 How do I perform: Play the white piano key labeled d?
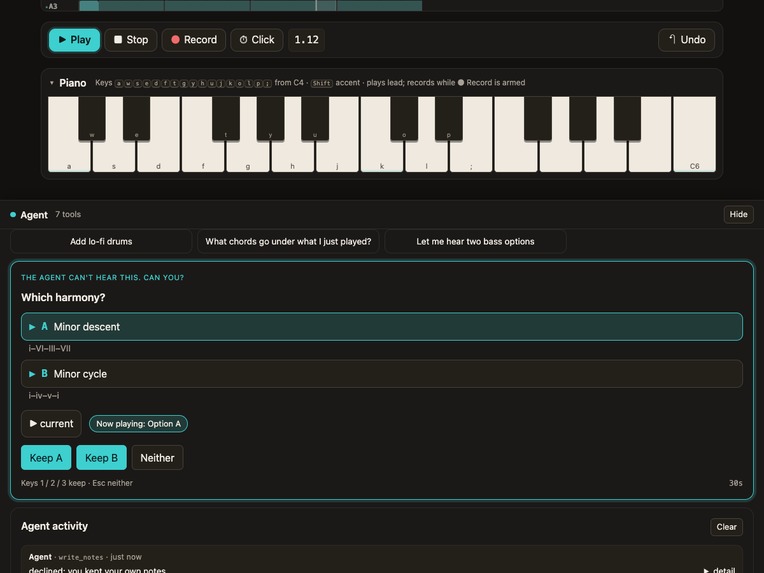coord(158,156)
